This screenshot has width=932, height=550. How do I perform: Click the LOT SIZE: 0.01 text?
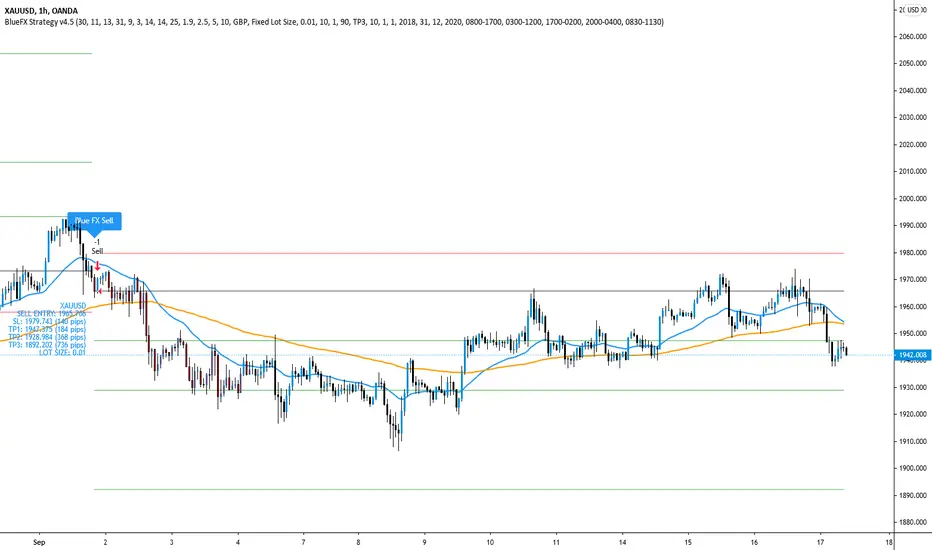62,353
